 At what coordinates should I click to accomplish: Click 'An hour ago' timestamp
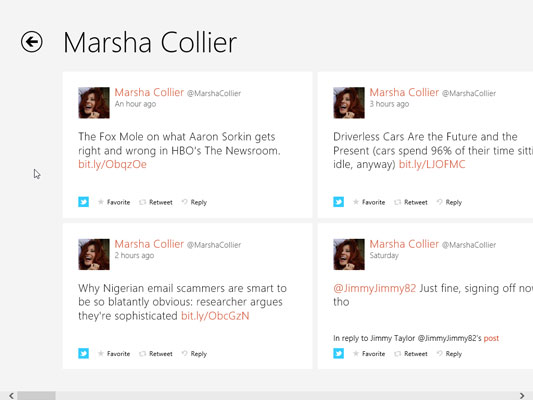(x=135, y=104)
